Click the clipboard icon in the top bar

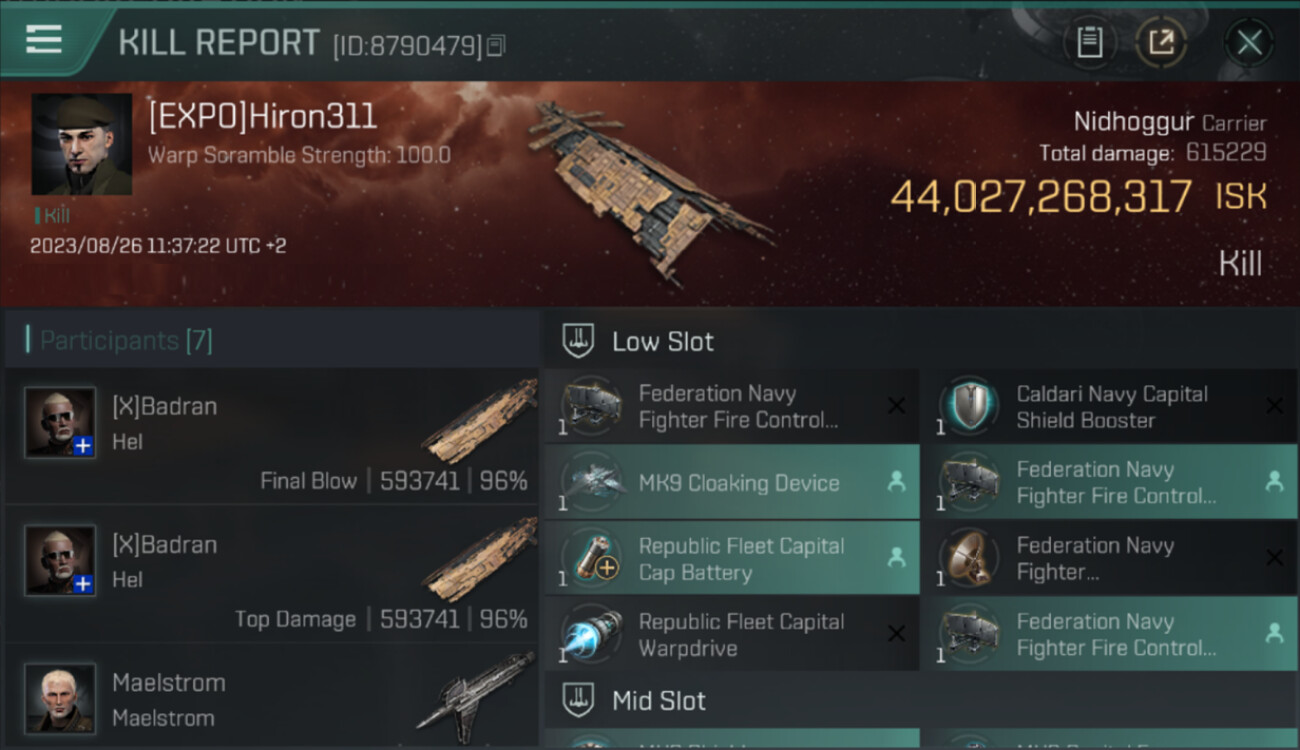(x=1089, y=42)
